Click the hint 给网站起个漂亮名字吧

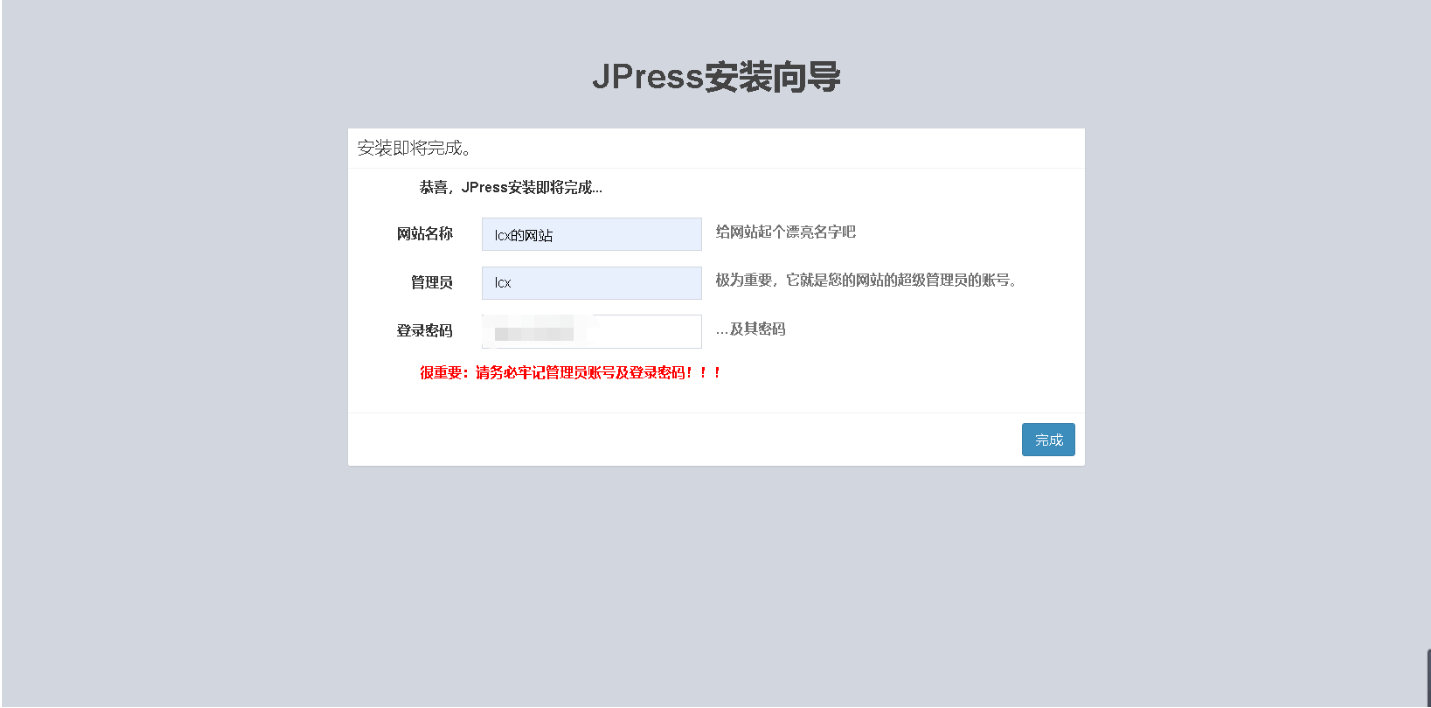(x=786, y=232)
